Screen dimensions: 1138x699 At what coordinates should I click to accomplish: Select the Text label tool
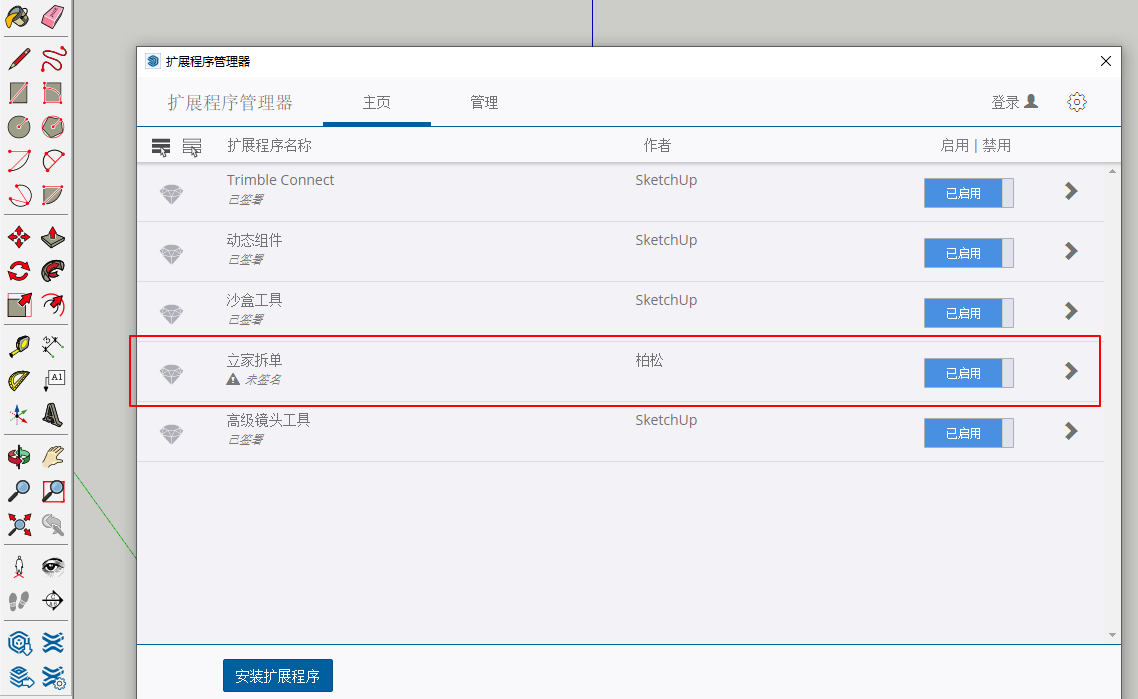point(53,380)
